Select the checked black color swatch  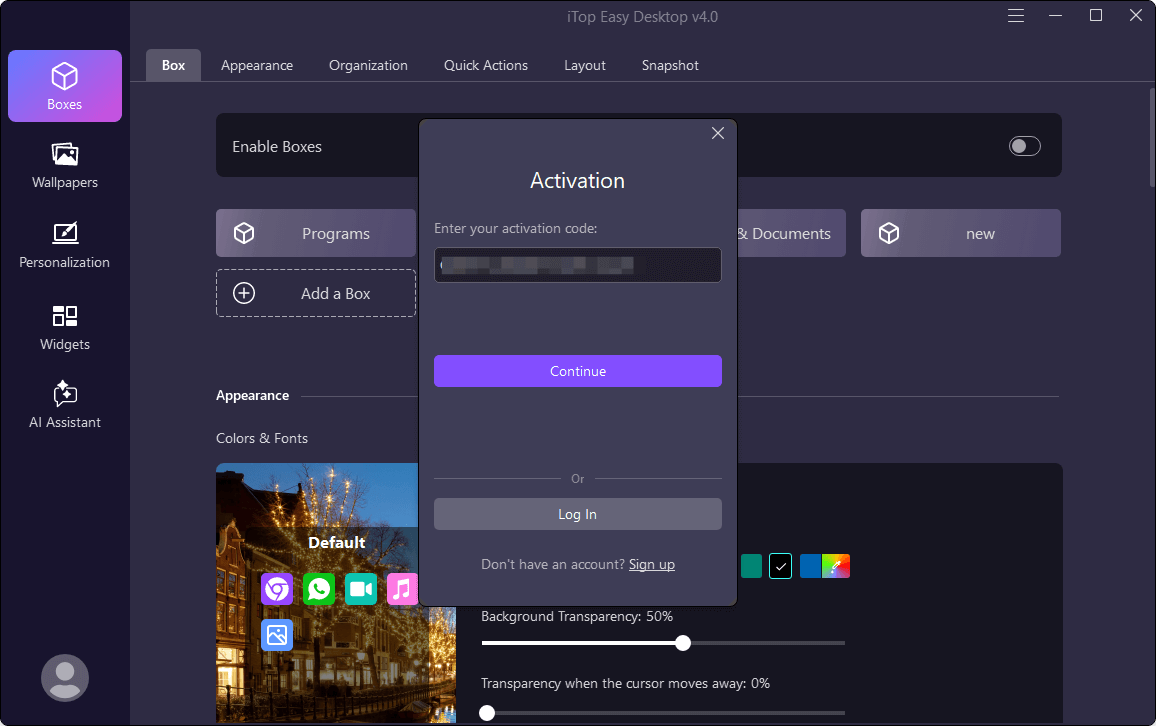coord(781,566)
